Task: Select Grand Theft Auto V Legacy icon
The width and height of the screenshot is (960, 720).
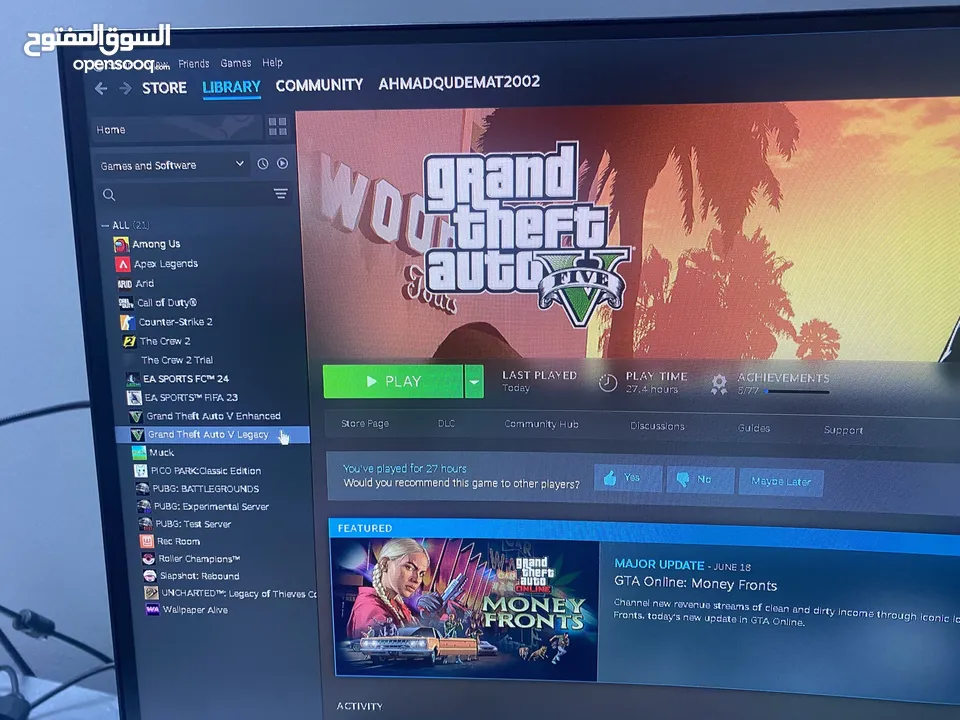Action: (x=138, y=435)
